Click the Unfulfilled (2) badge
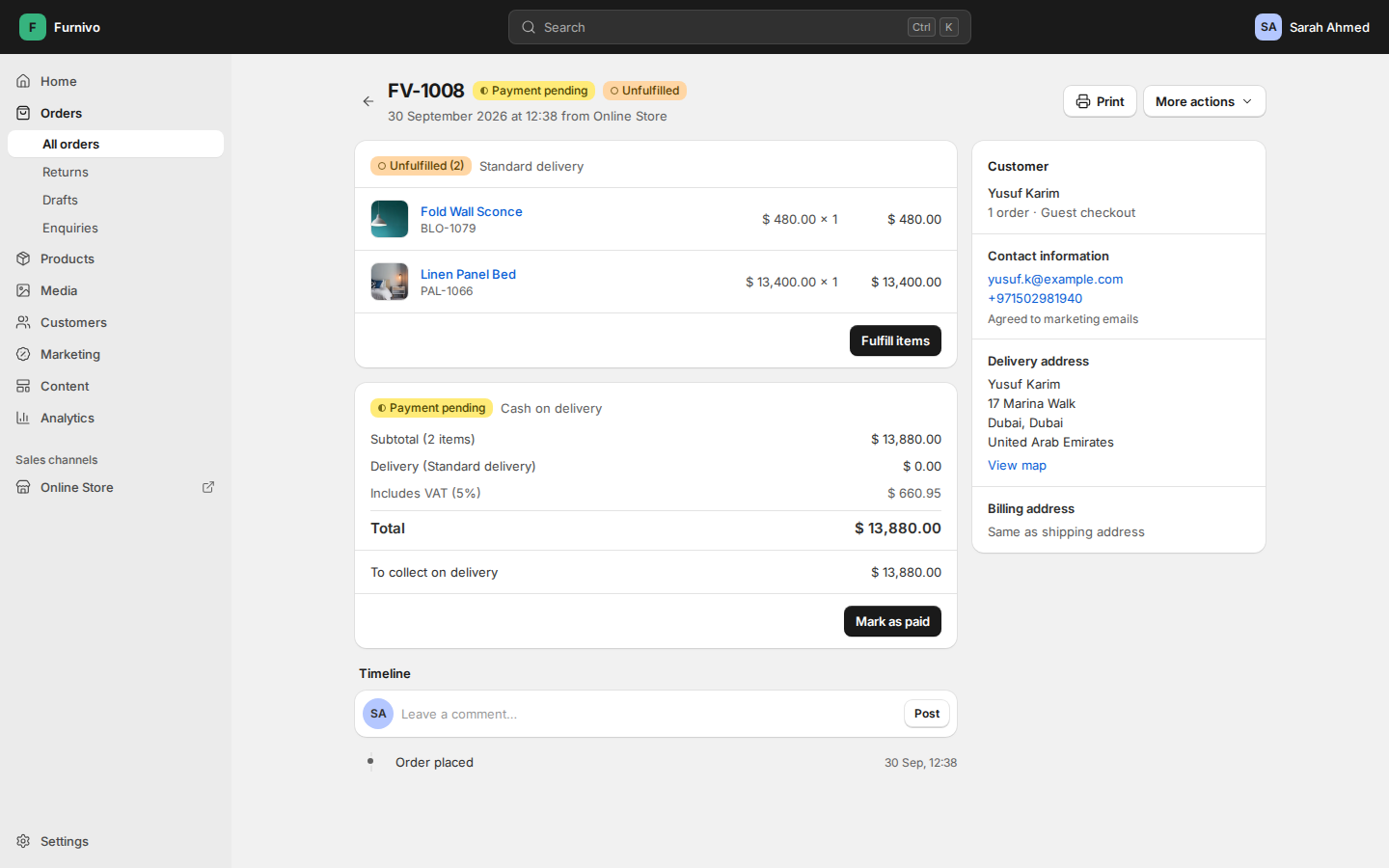 (x=421, y=166)
